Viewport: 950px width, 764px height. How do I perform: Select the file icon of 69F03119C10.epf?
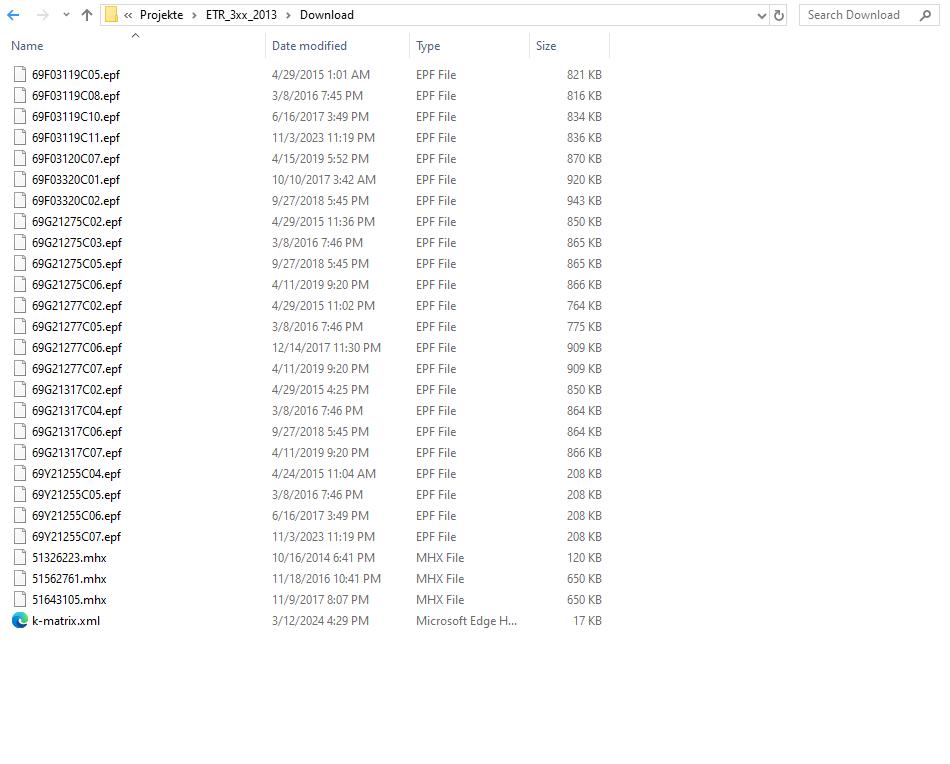(x=20, y=117)
